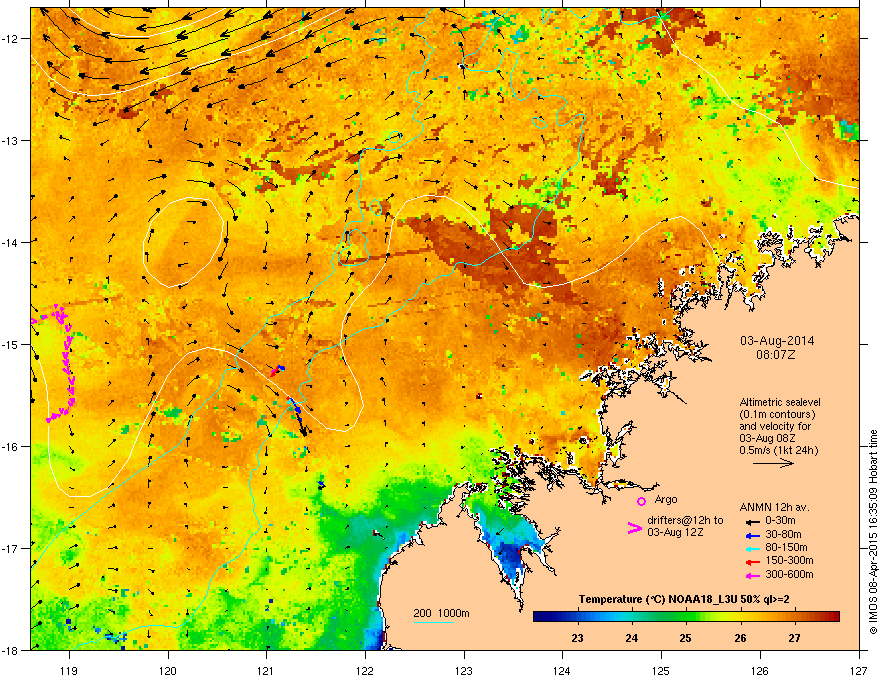Click the drifters@12h to 03-Aug 12Z label
Screen dimensions: 880x680
685,526
